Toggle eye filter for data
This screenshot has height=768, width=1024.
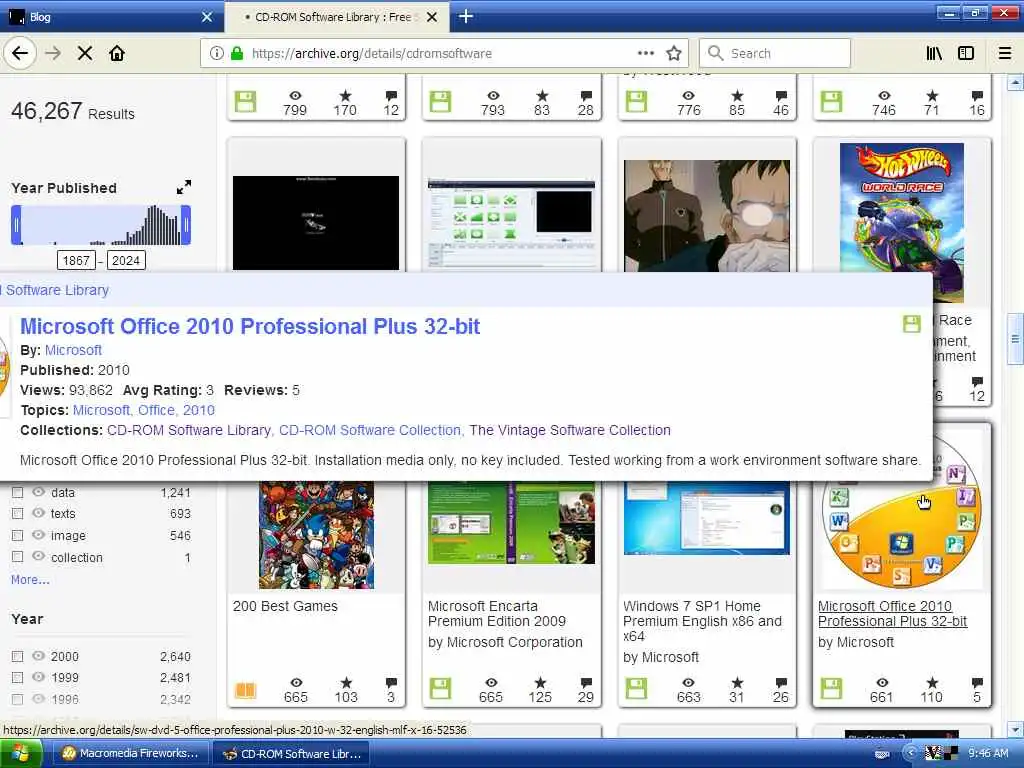click(39, 492)
